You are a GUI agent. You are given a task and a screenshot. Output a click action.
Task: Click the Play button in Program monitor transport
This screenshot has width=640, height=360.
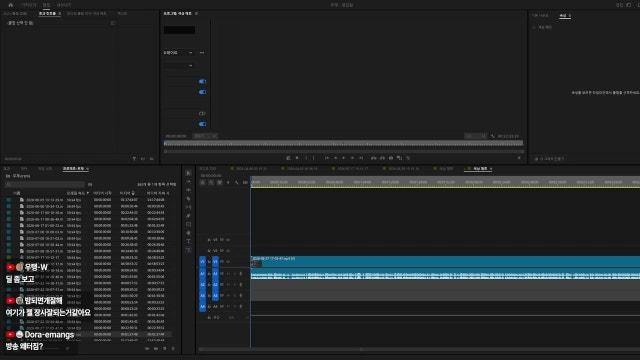344,158
